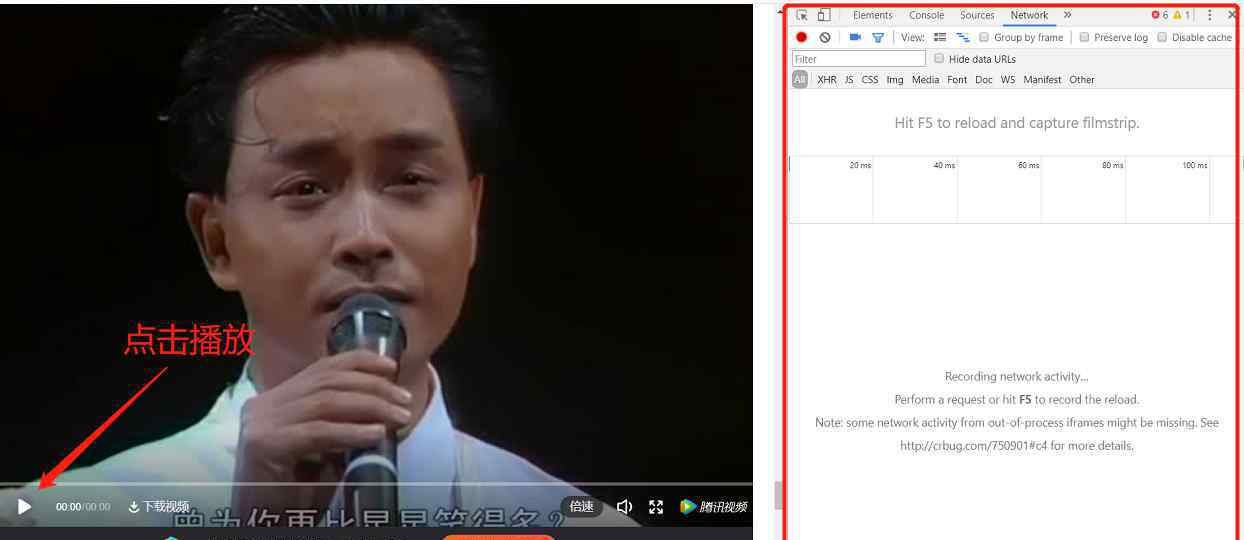Switch to the Elements tab
1244x540 pixels.
[873, 15]
